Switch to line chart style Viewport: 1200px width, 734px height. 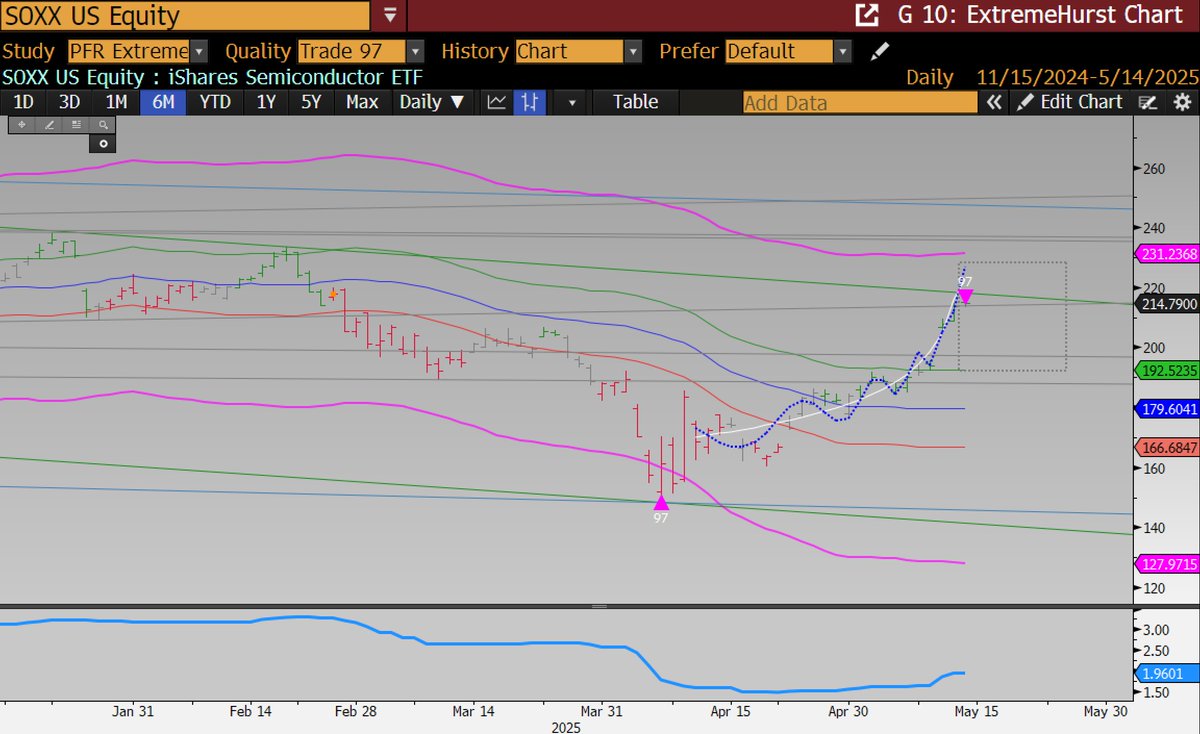[x=497, y=101]
